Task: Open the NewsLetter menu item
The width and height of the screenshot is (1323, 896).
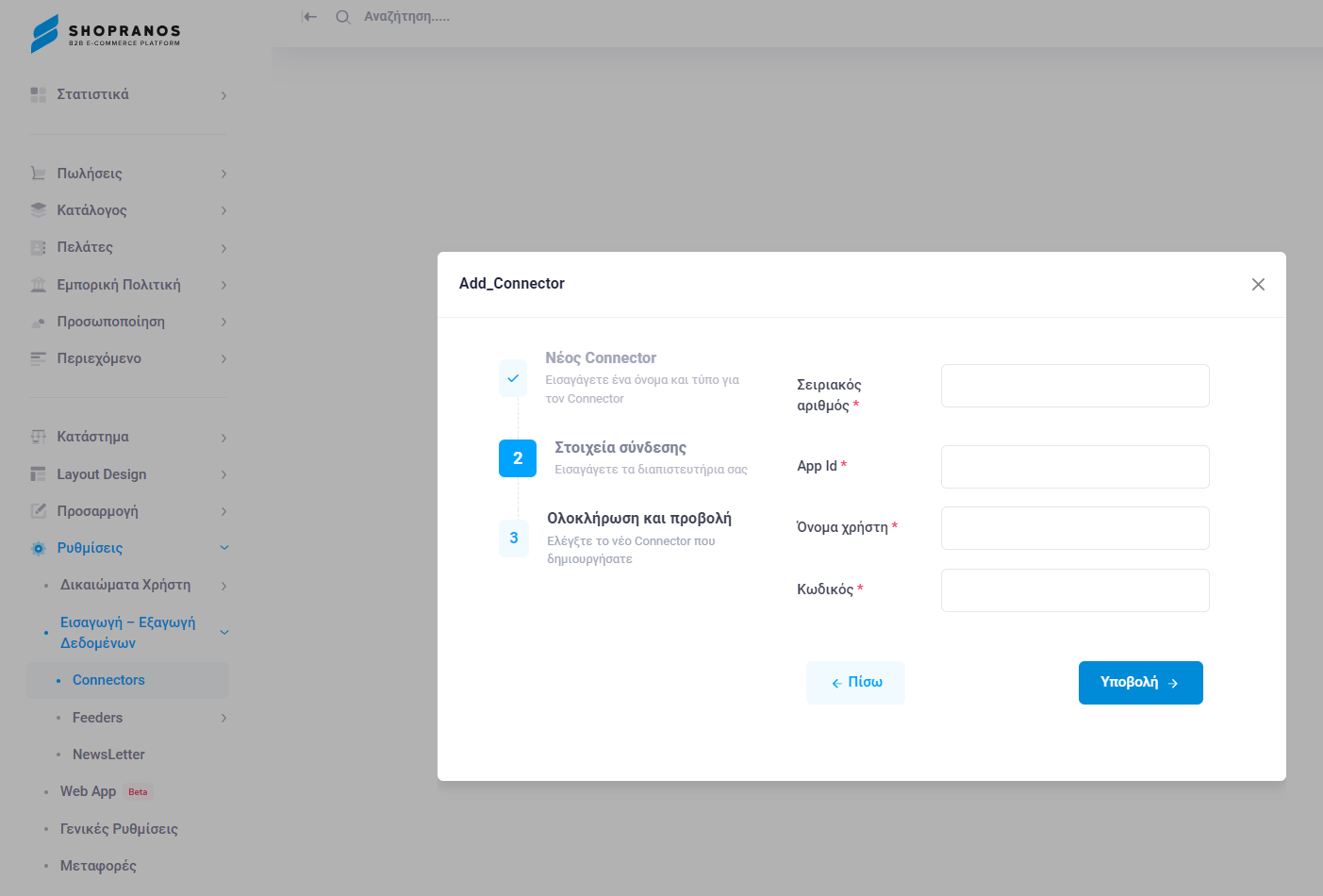Action: click(x=108, y=755)
